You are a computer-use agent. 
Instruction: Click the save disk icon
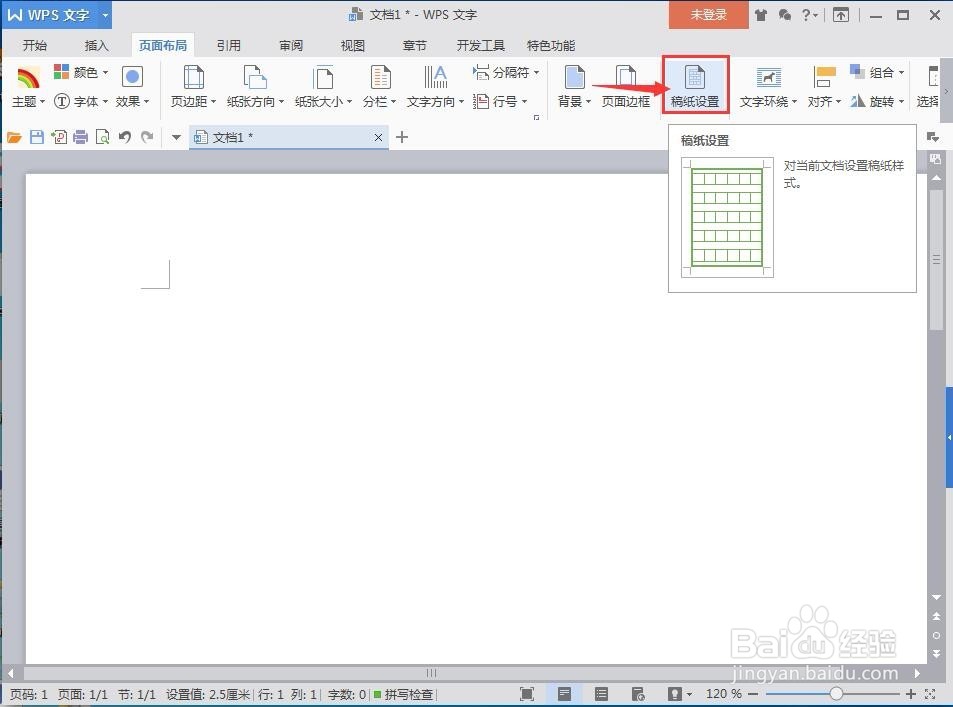click(36, 137)
